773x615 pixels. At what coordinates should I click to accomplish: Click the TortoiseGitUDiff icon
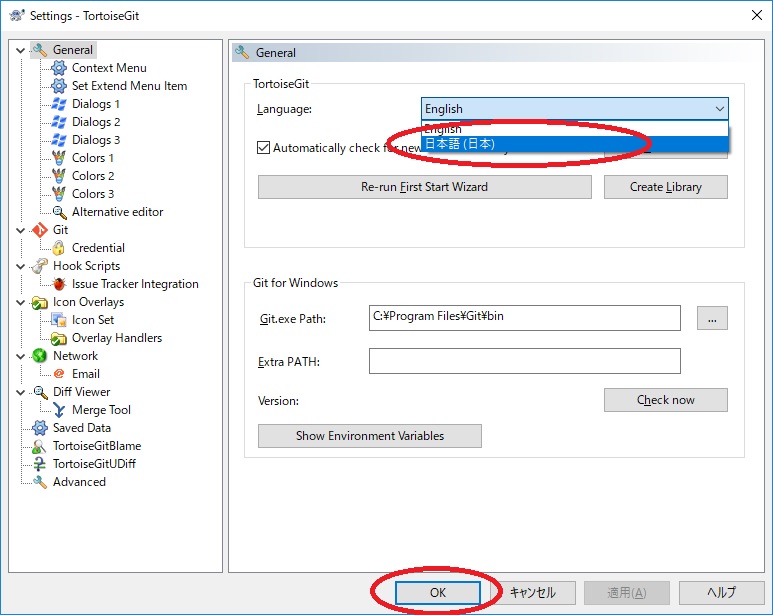coord(39,464)
